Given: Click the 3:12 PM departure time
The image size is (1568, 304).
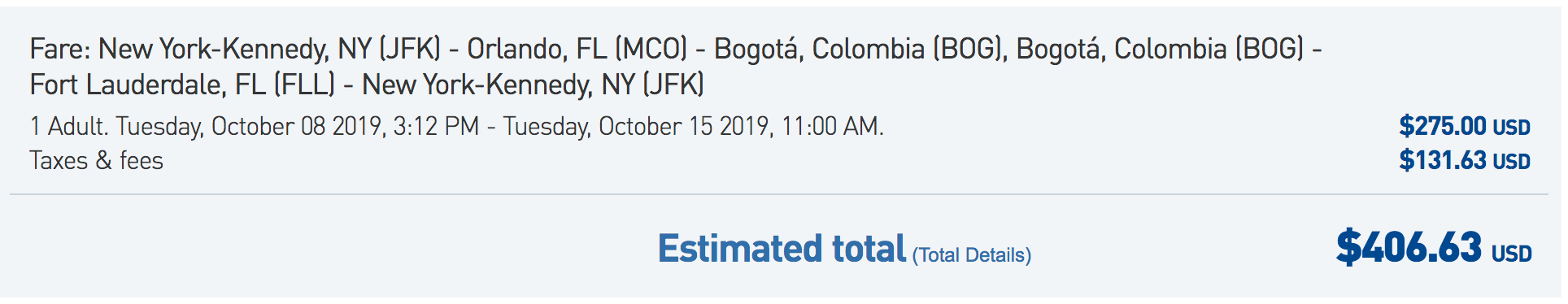Looking at the screenshot, I should click(x=436, y=126).
